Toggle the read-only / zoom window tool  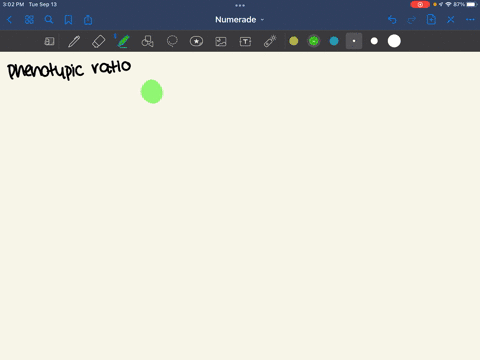click(49, 41)
